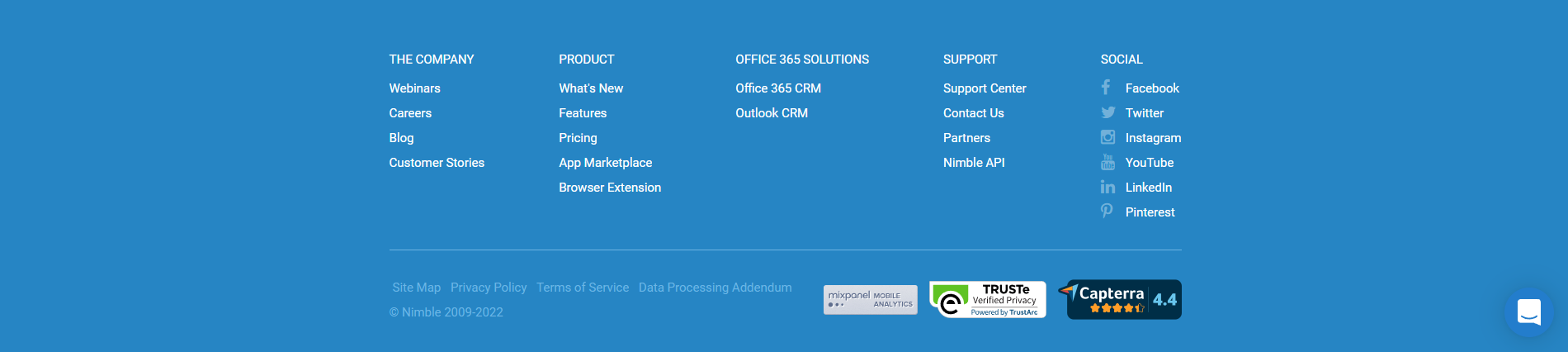Click the TRUSTe Verified Privacy badge

988,300
